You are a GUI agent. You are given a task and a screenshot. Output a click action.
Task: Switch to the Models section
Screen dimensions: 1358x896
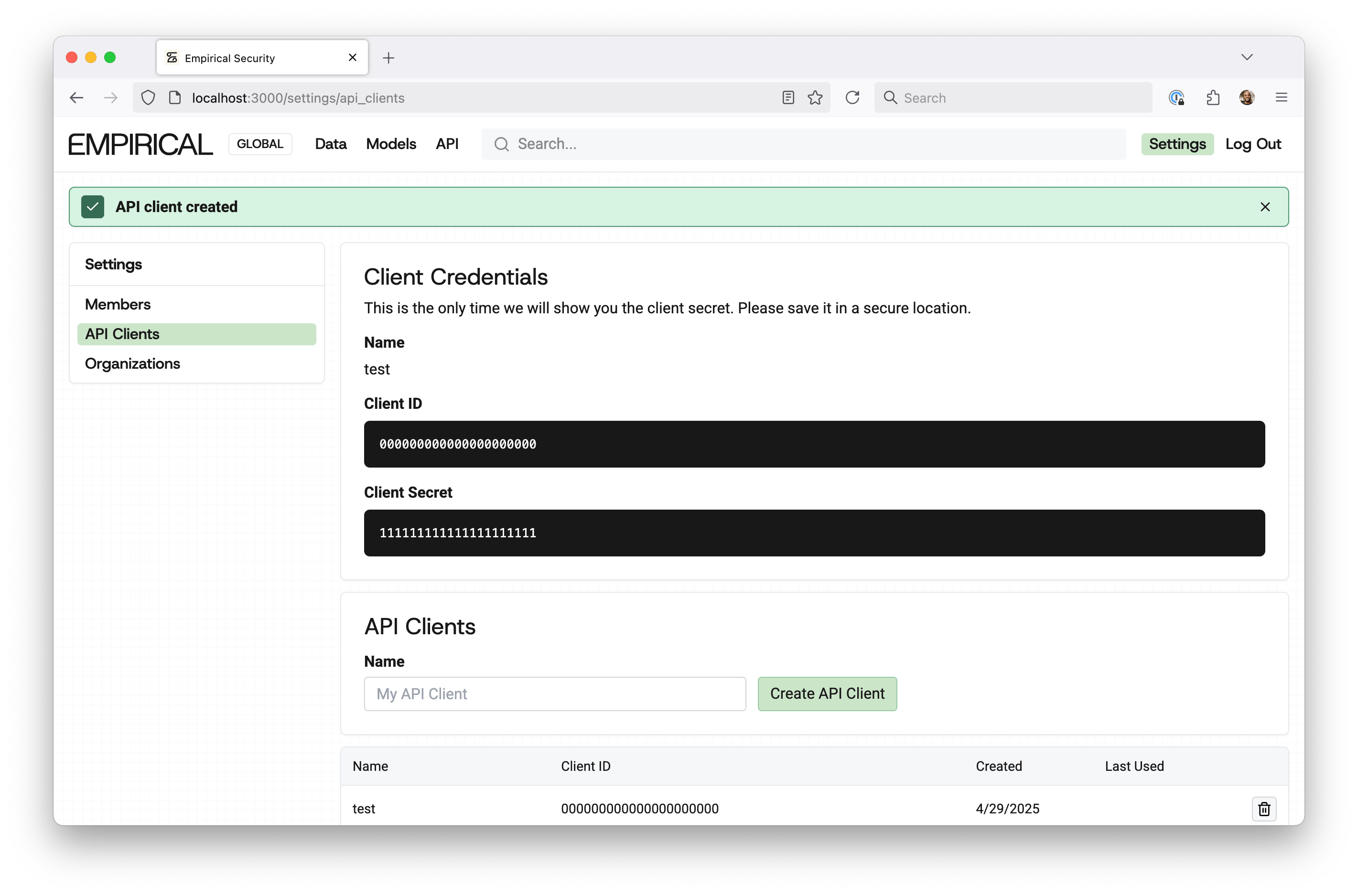(x=390, y=144)
